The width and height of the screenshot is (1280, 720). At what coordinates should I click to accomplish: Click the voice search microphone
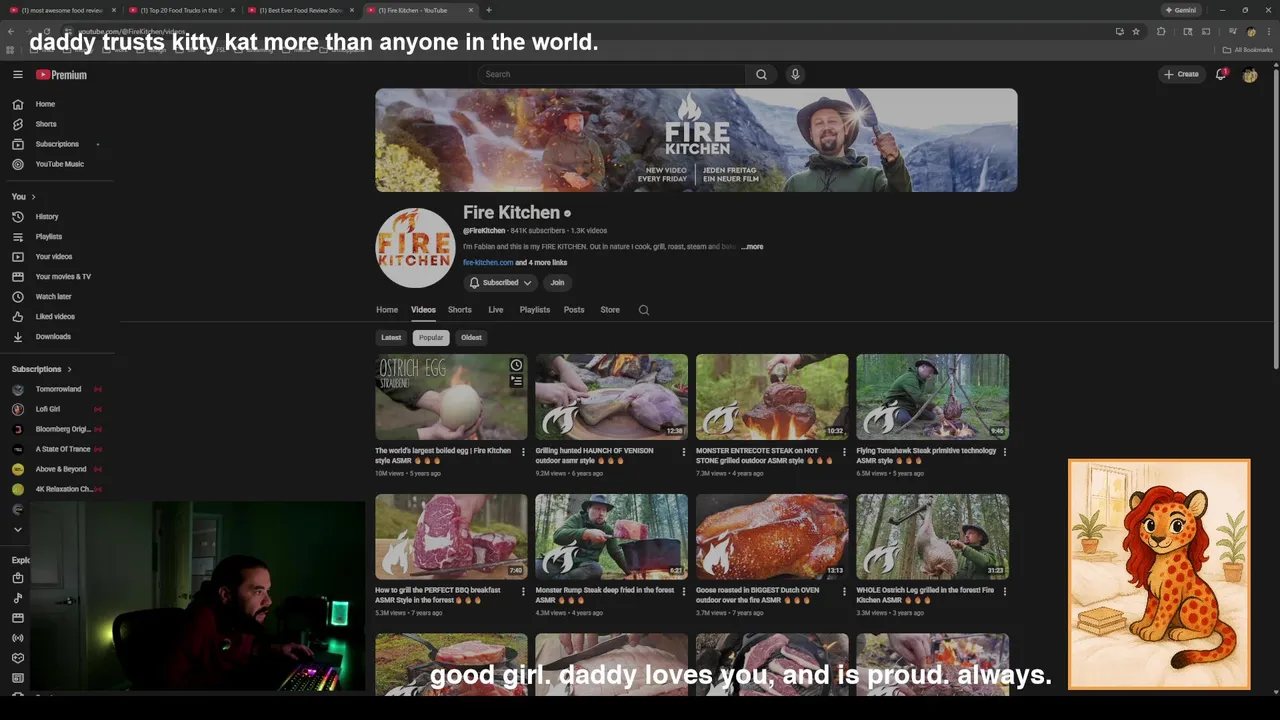pyautogui.click(x=795, y=74)
